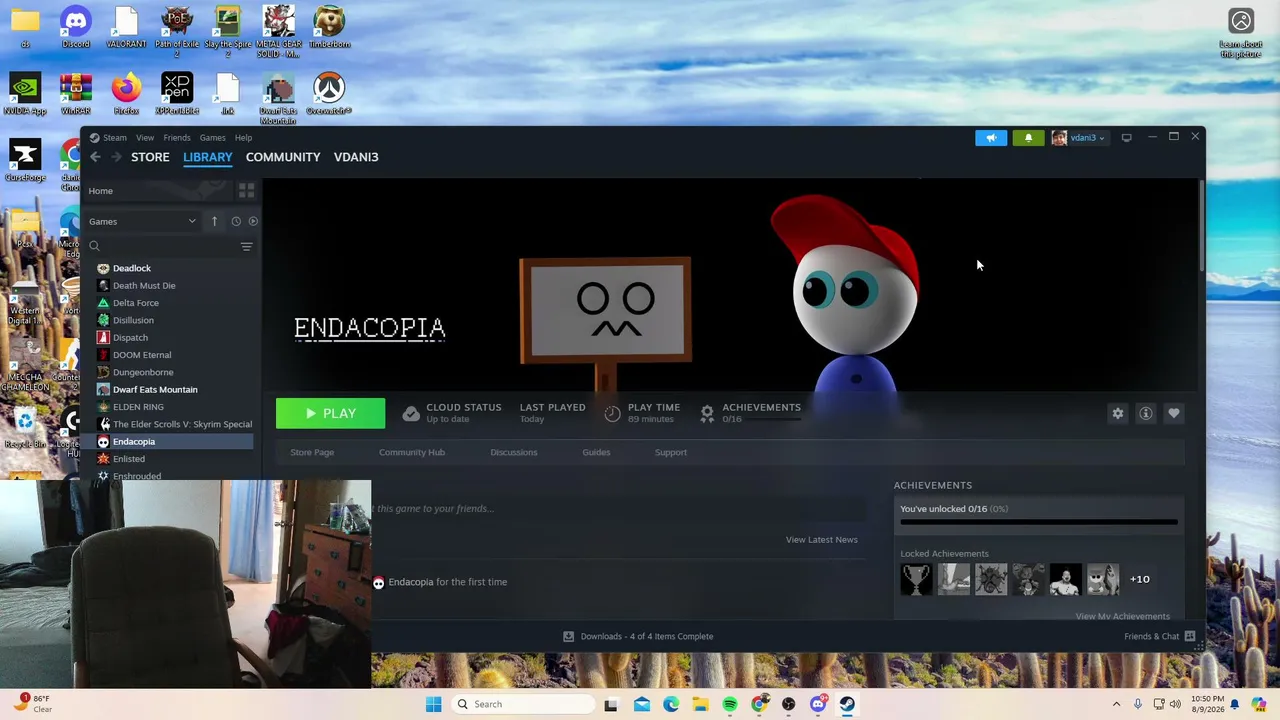This screenshot has width=1280, height=720.
Task: Open the VDANI3 profile tab
Action: [x=356, y=157]
